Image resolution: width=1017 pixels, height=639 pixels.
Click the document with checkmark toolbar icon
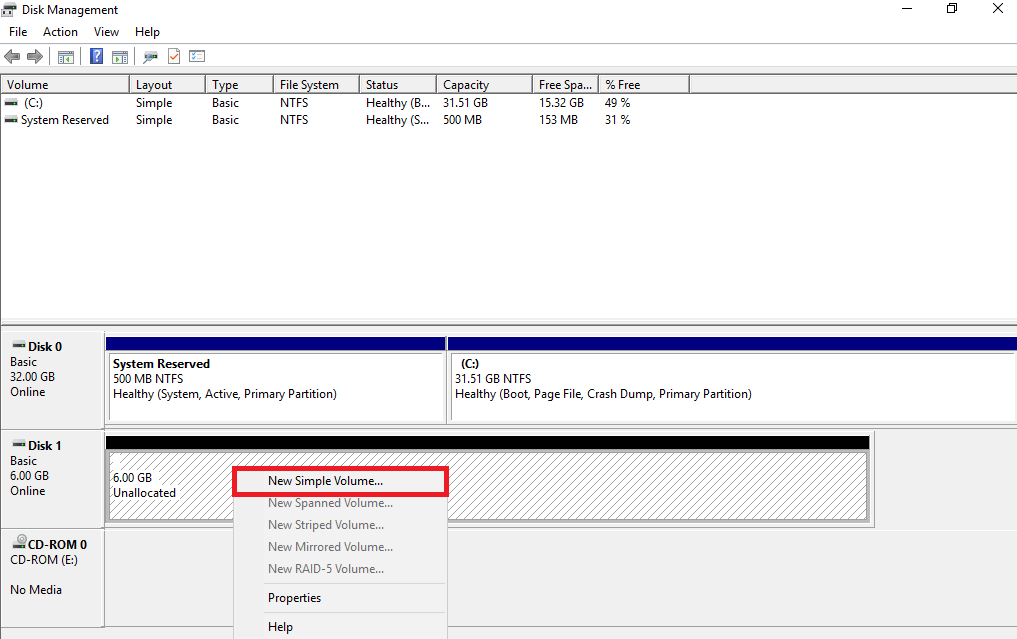[174, 57]
